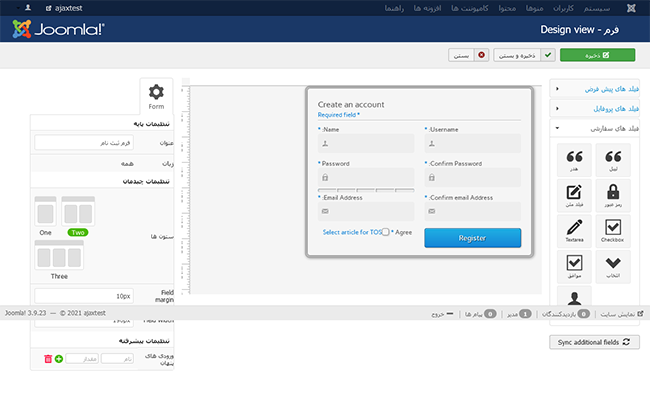
Task: Click the user icon inside Name field
Action: pyautogui.click(x=325, y=143)
